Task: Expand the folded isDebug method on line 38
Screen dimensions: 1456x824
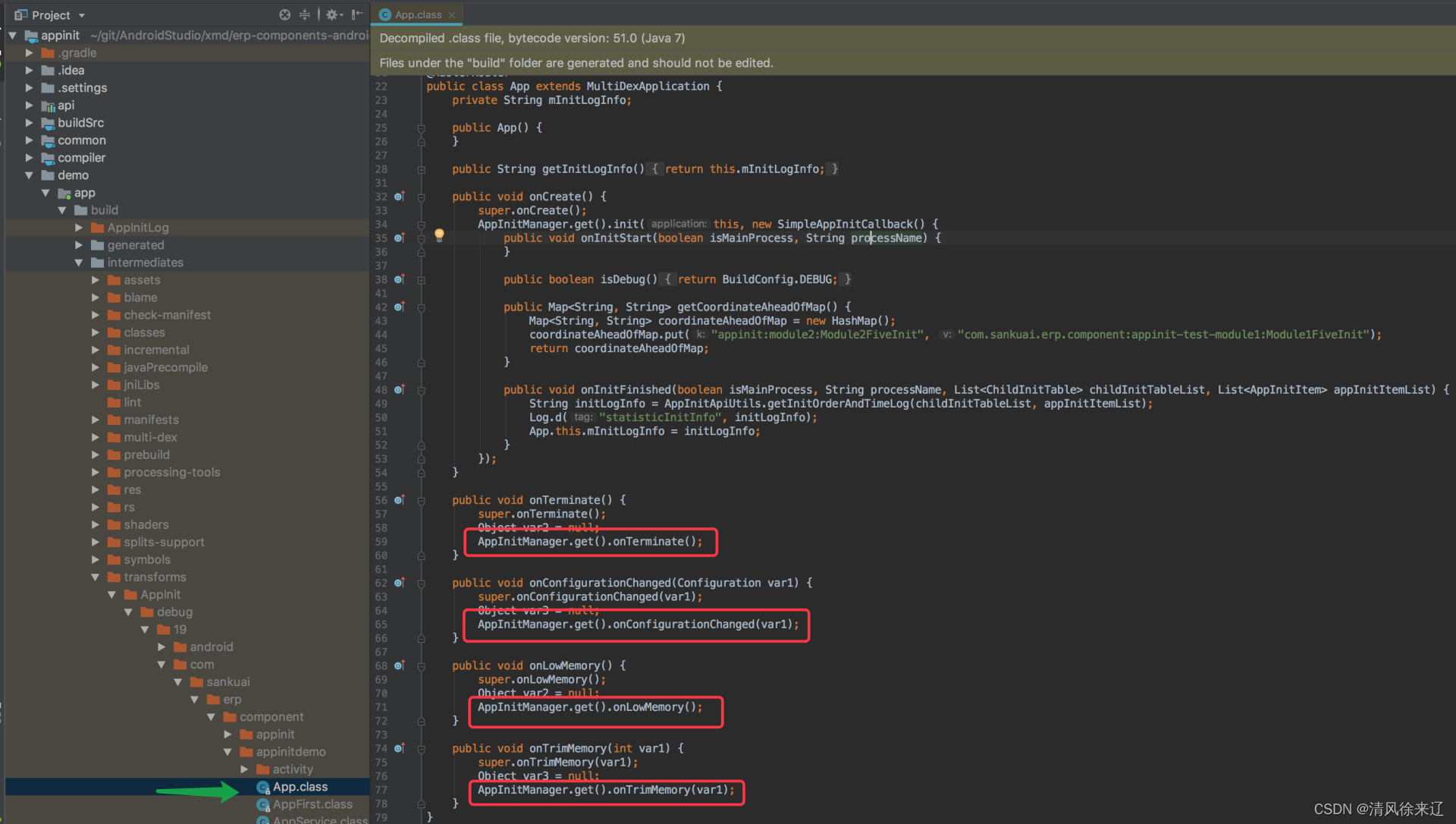Action: pyautogui.click(x=421, y=280)
